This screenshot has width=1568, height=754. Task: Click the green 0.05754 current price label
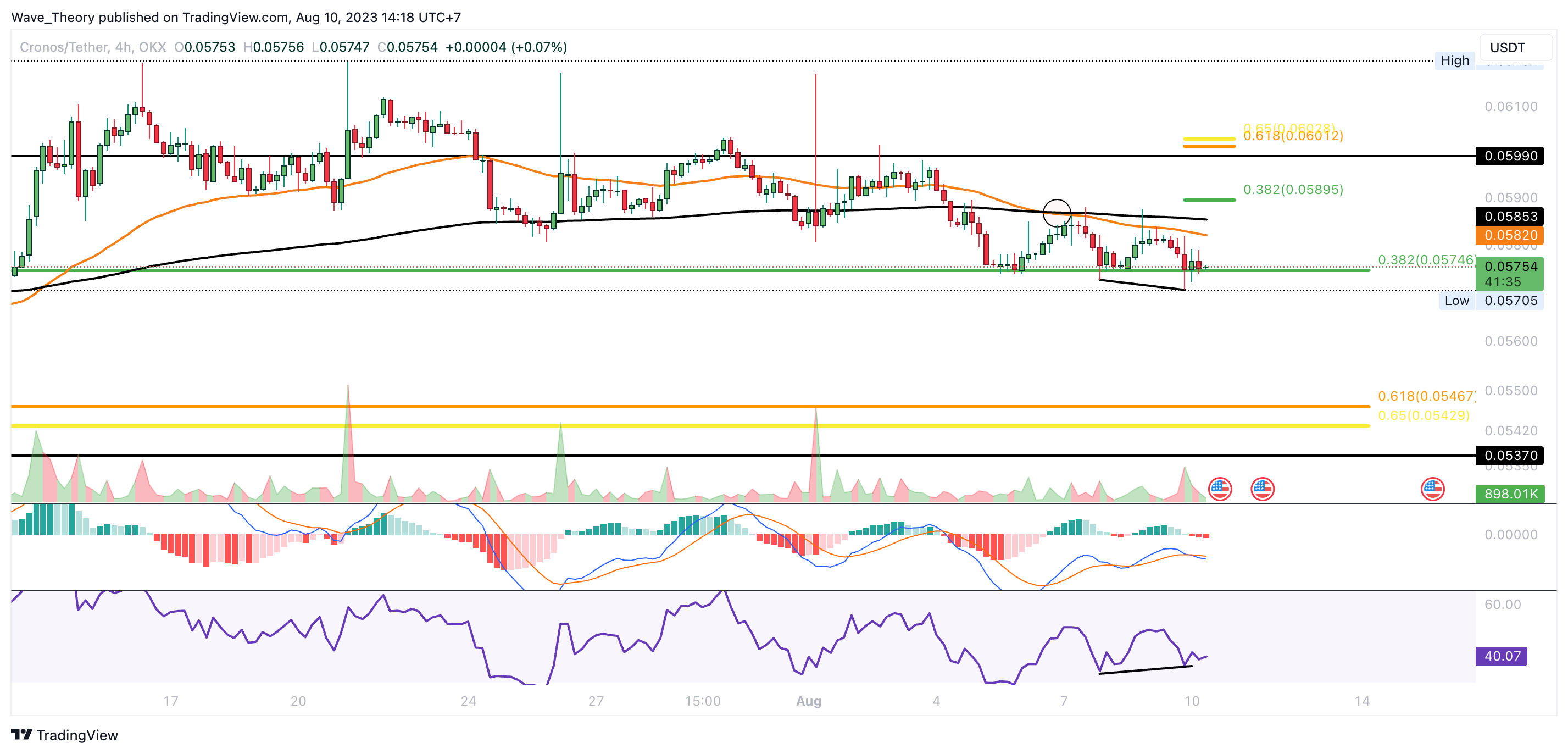coord(1510,267)
